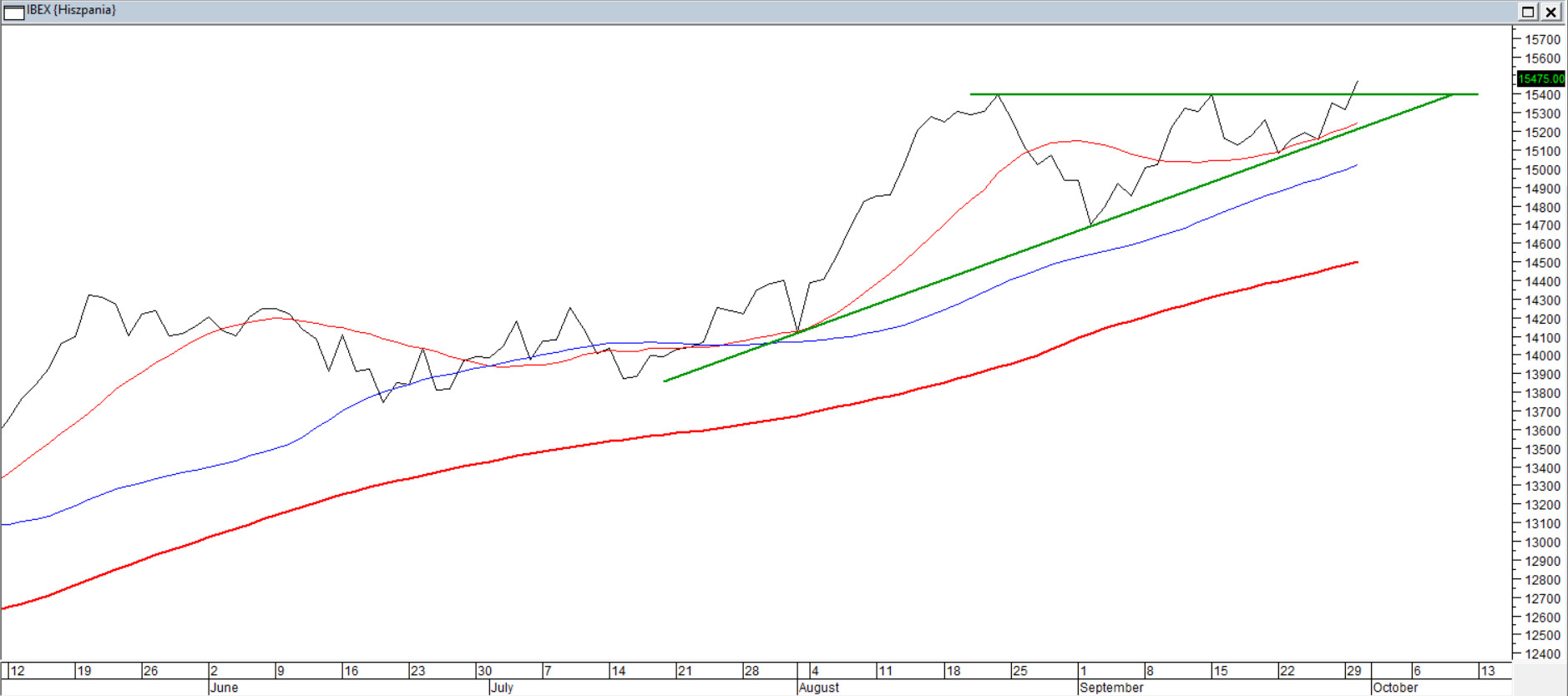
Task: Click the chart window icon beside IBEX title
Action: [x=14, y=12]
